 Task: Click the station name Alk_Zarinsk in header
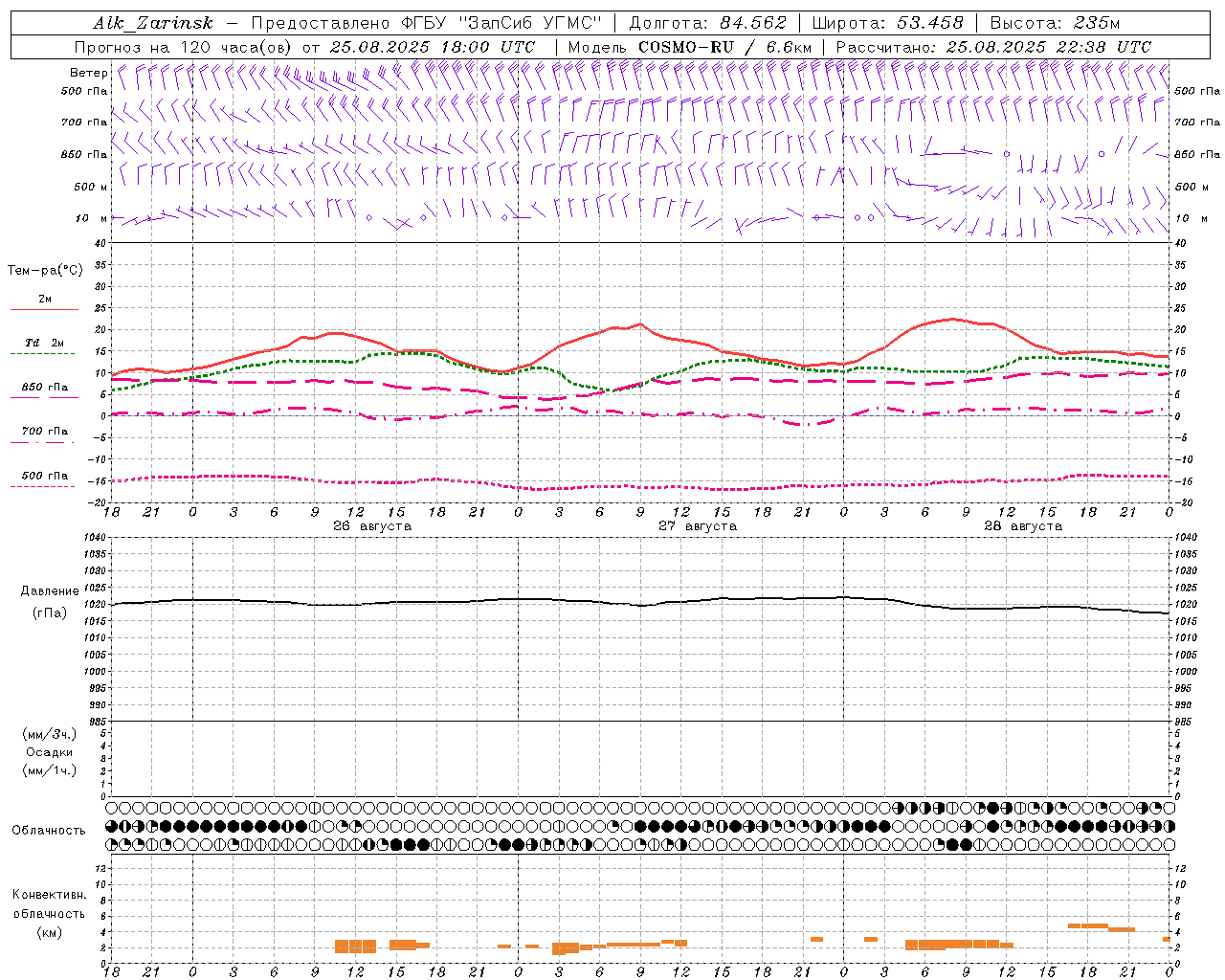pyautogui.click(x=153, y=23)
